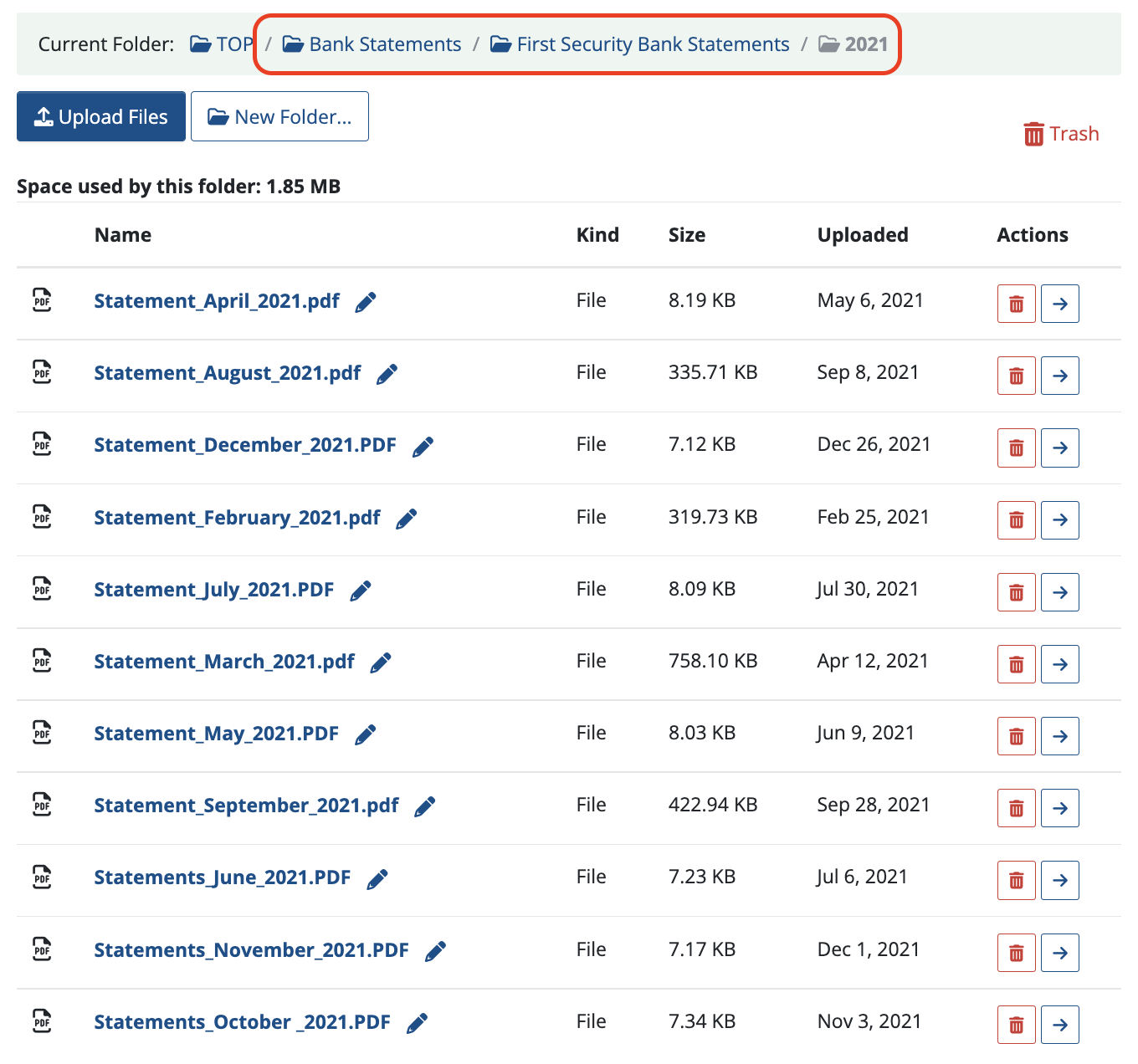1138x1064 pixels.
Task: Edit Statement_May_2021.PDF name via pencil icon
Action: tap(365, 734)
